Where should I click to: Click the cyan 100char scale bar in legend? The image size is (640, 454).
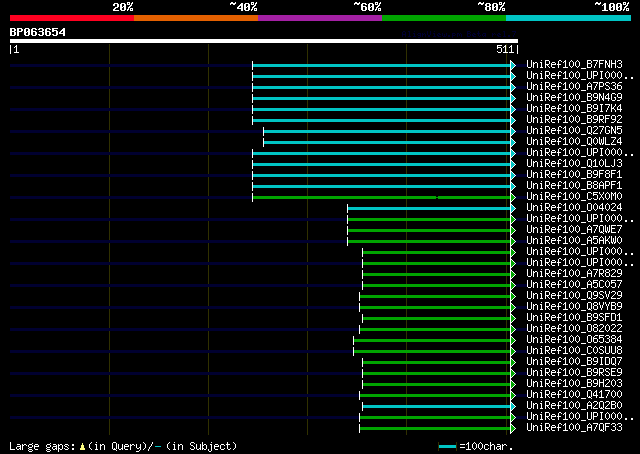(447, 446)
